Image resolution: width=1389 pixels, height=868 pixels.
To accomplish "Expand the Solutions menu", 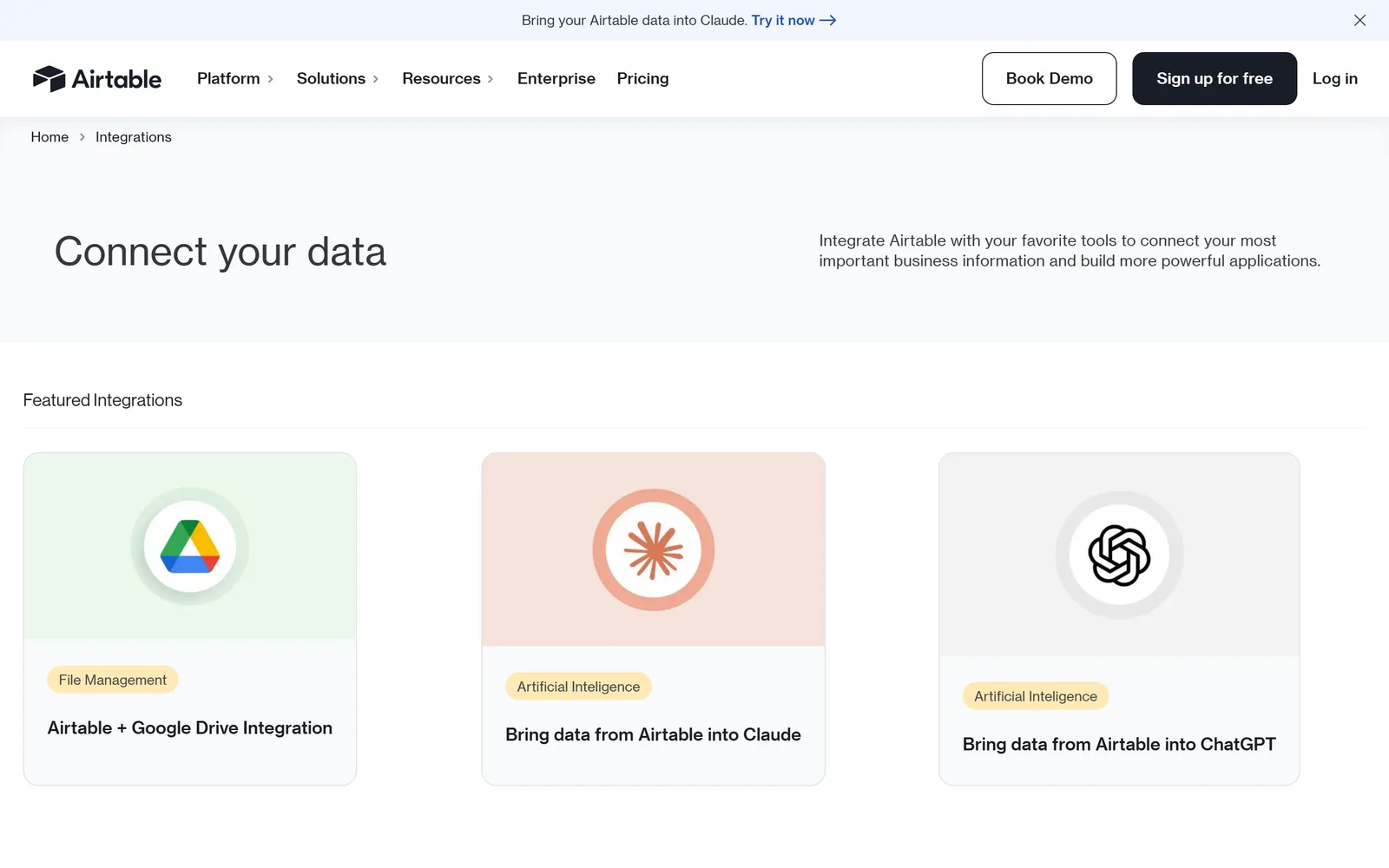I will pos(338,79).
